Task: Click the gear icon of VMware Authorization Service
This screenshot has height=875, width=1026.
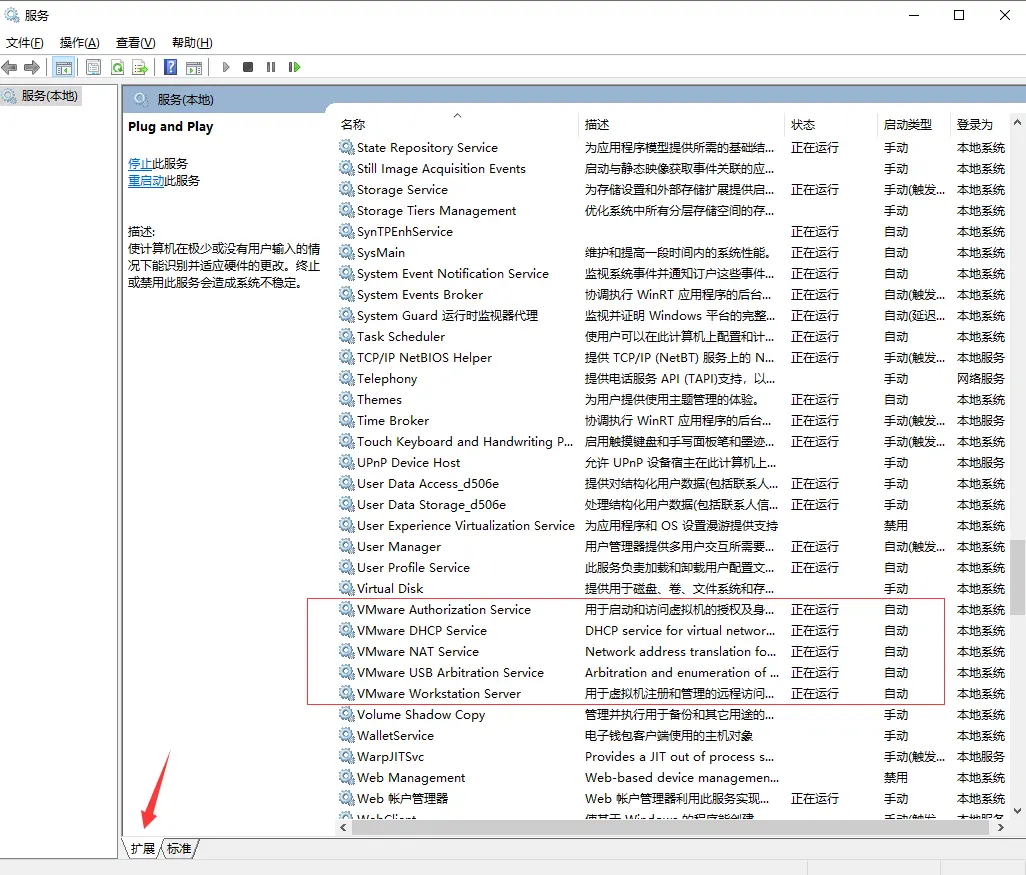Action: pos(347,609)
